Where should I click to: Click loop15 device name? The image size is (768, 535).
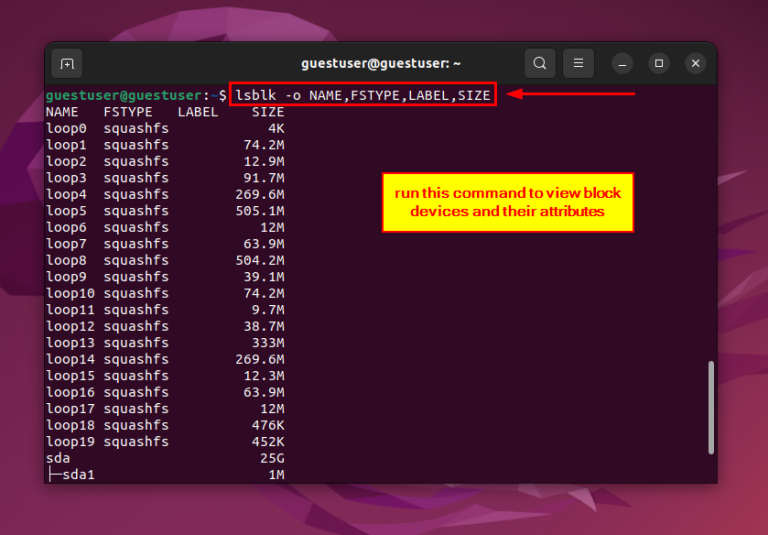coord(71,376)
